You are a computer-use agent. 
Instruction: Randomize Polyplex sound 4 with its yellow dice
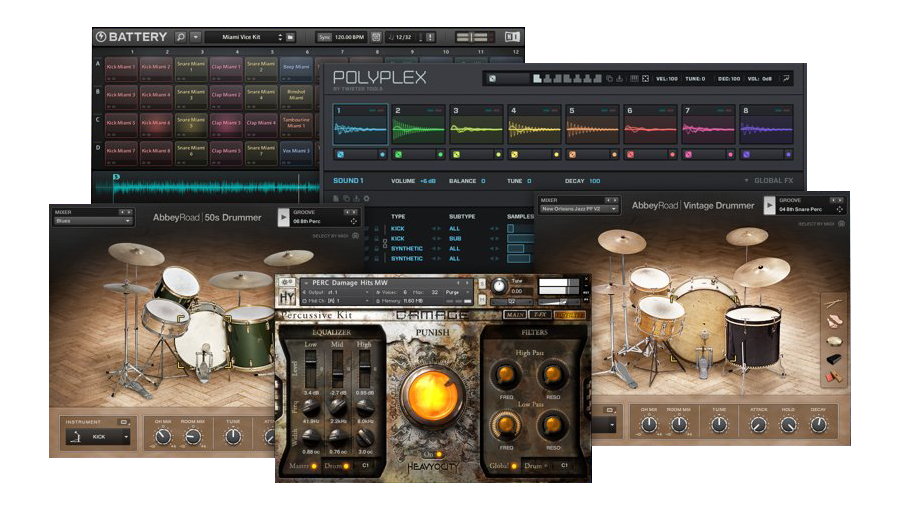pyautogui.click(x=514, y=154)
